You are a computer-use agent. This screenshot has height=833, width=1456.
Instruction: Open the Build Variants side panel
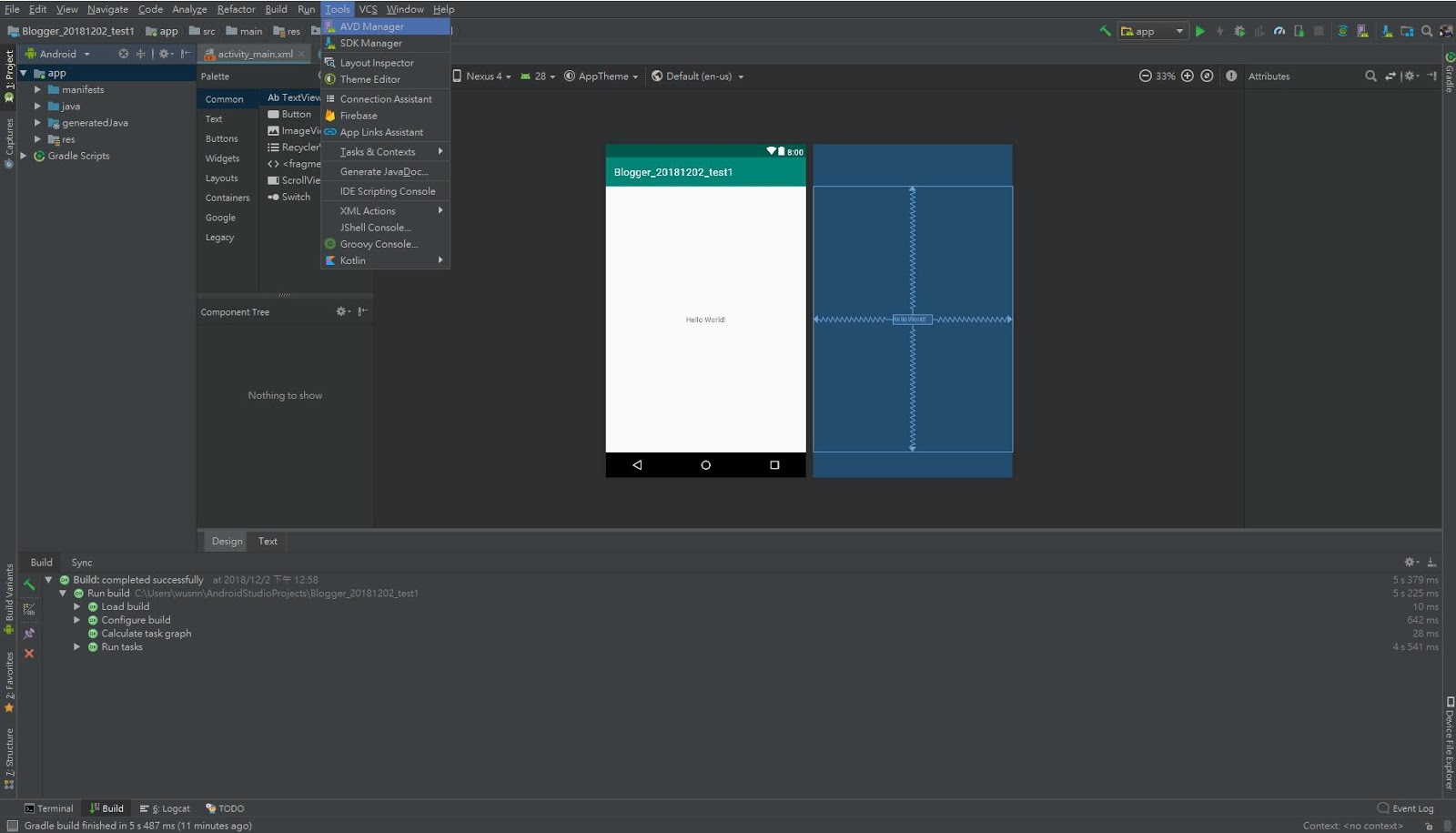point(9,598)
